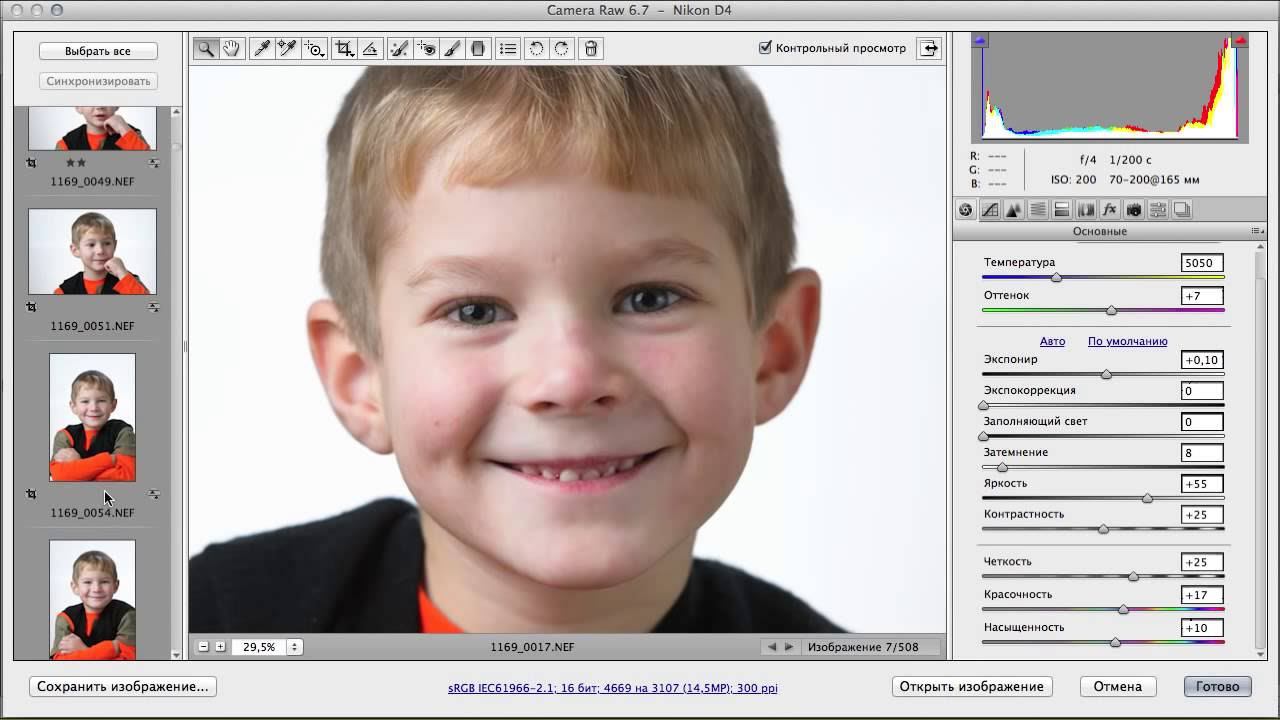Image resolution: width=1280 pixels, height=720 pixels.
Task: Toggle highlight clipping warning in histogram
Action: (1241, 41)
